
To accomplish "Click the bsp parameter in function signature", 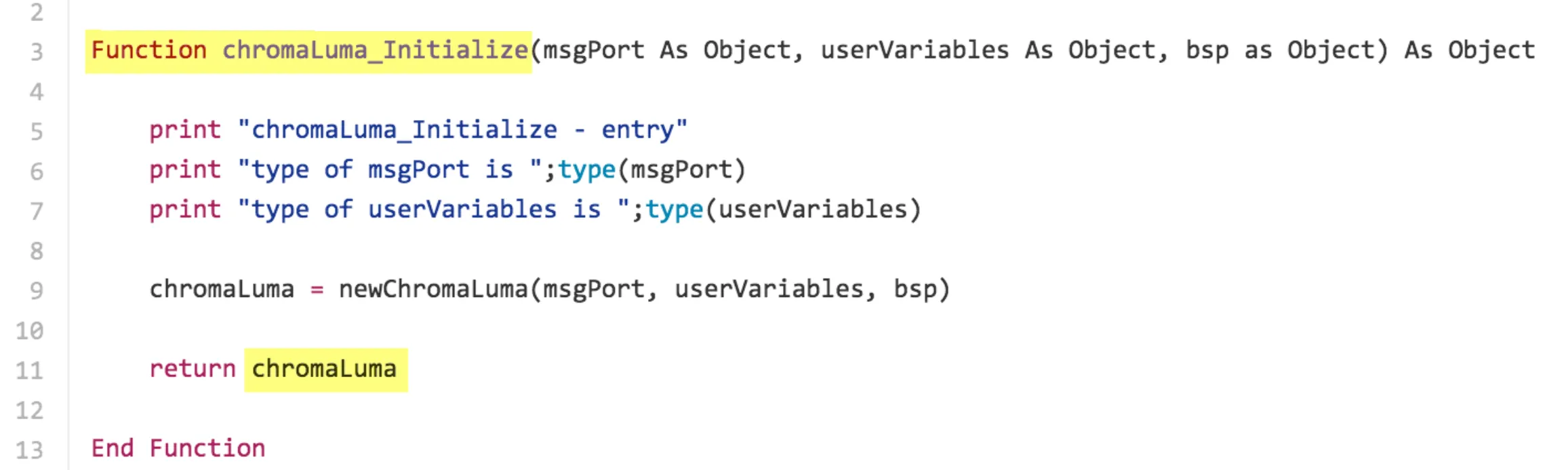I will coord(1207,50).
